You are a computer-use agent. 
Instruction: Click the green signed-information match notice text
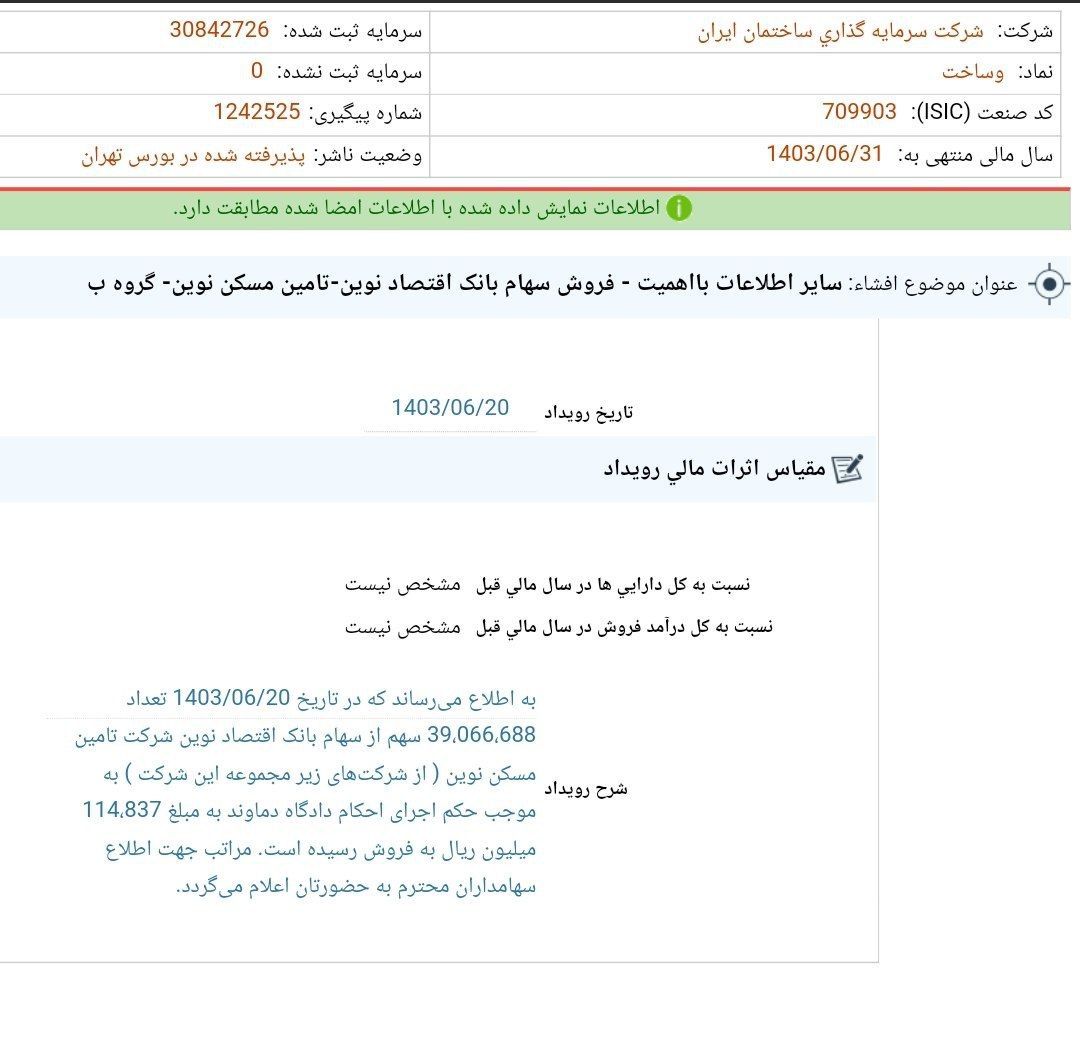coord(416,208)
